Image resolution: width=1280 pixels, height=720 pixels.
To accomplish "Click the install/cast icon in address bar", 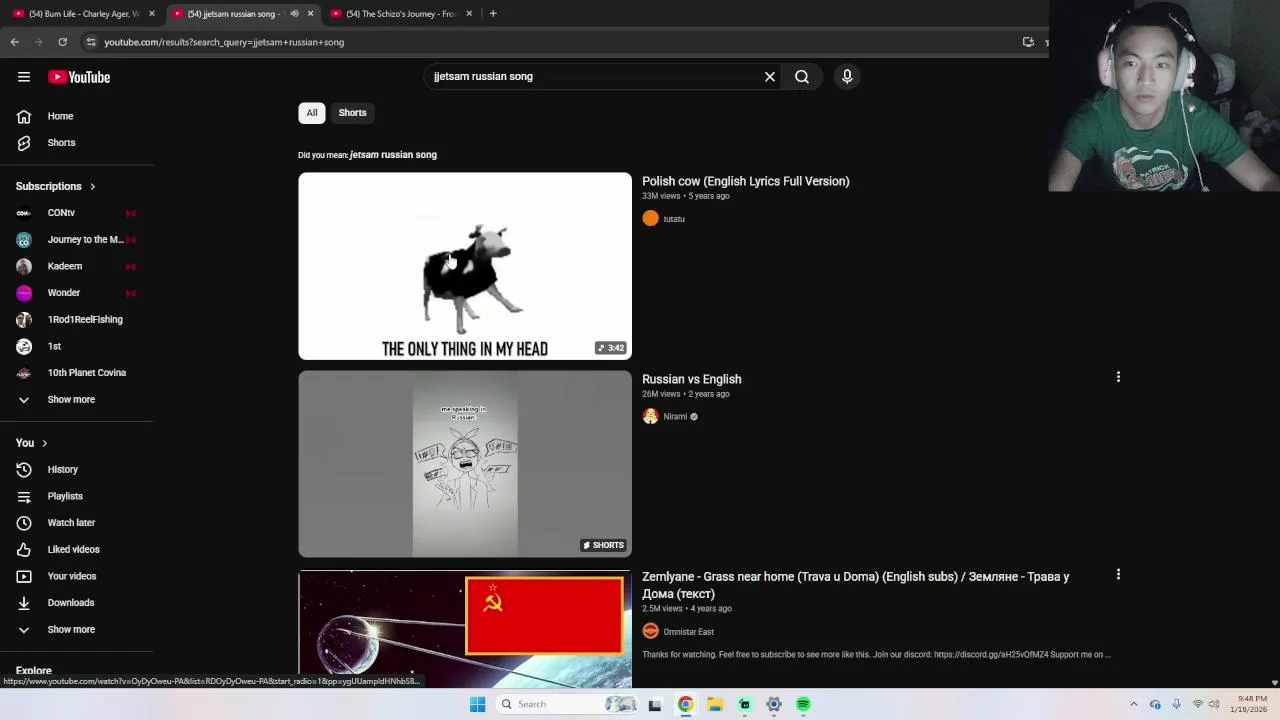I will tap(1028, 42).
